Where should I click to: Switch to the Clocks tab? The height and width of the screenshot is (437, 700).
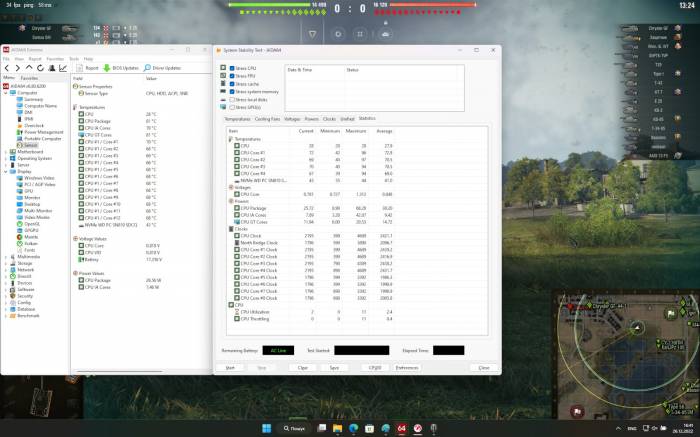[x=329, y=119]
